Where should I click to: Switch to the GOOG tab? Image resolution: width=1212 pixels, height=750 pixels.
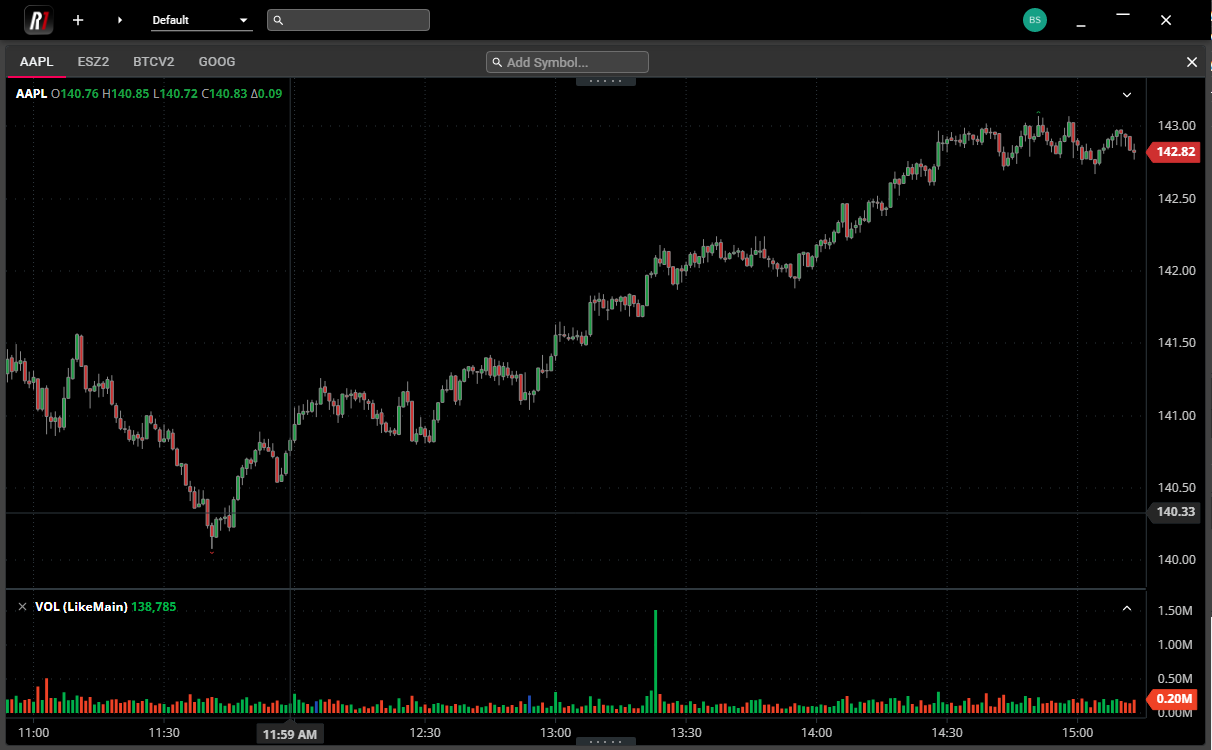(217, 62)
